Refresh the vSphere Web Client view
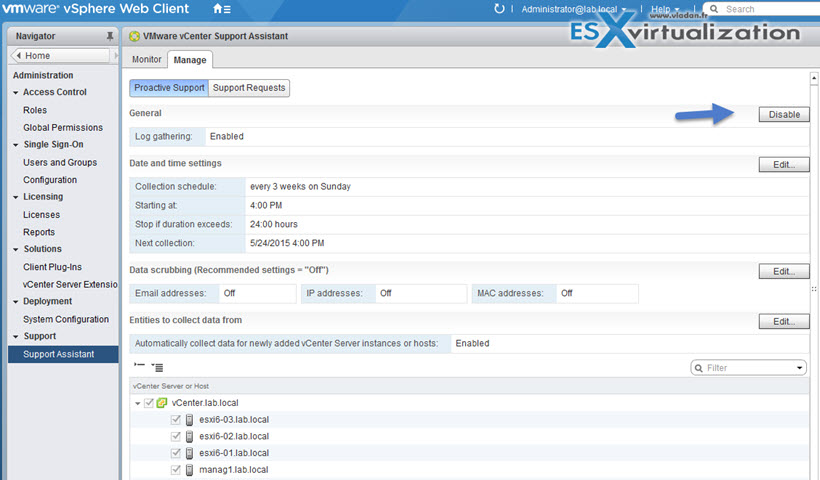Viewport: 820px width, 480px height. [x=499, y=9]
